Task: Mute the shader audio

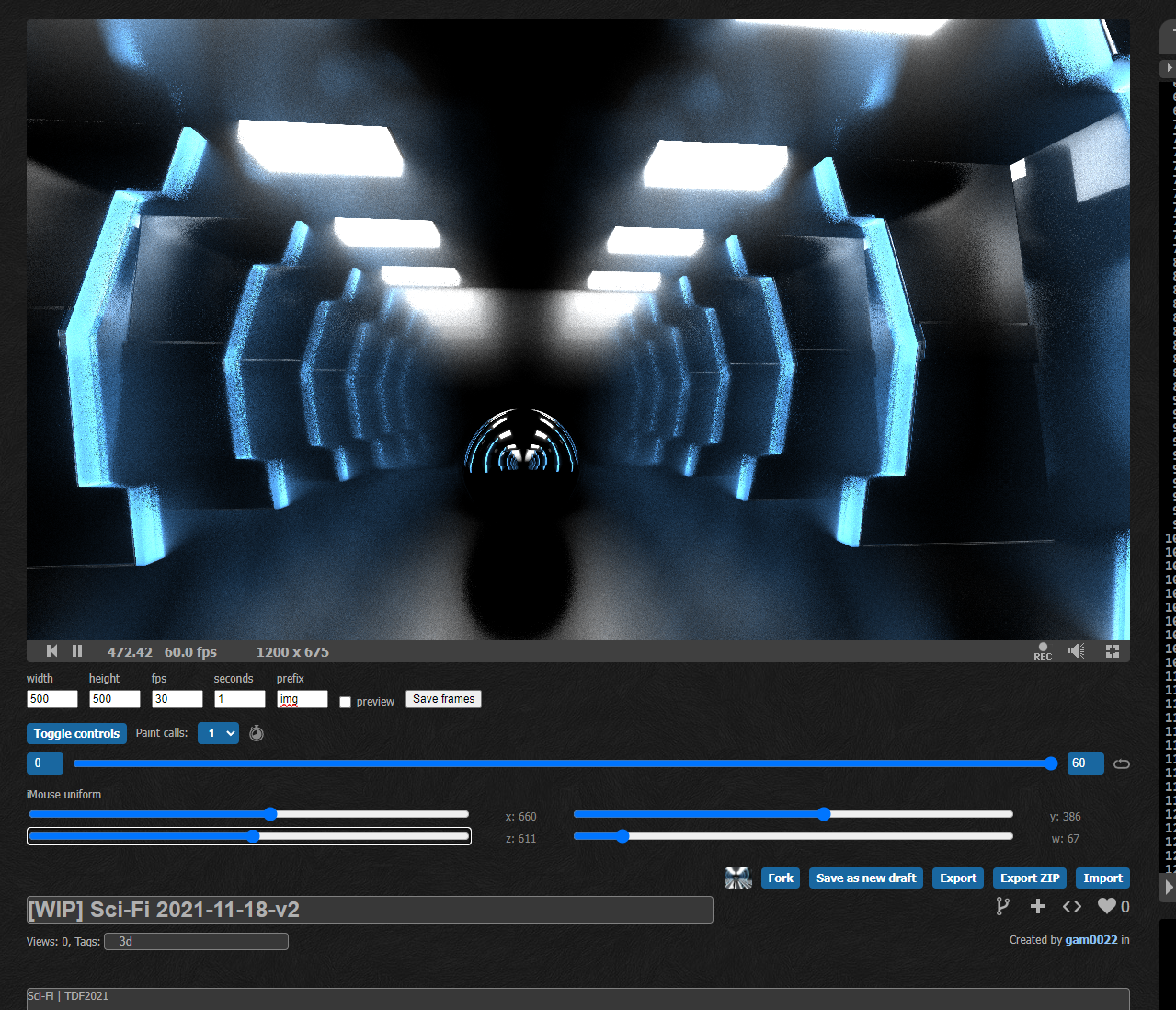Action: [x=1077, y=651]
